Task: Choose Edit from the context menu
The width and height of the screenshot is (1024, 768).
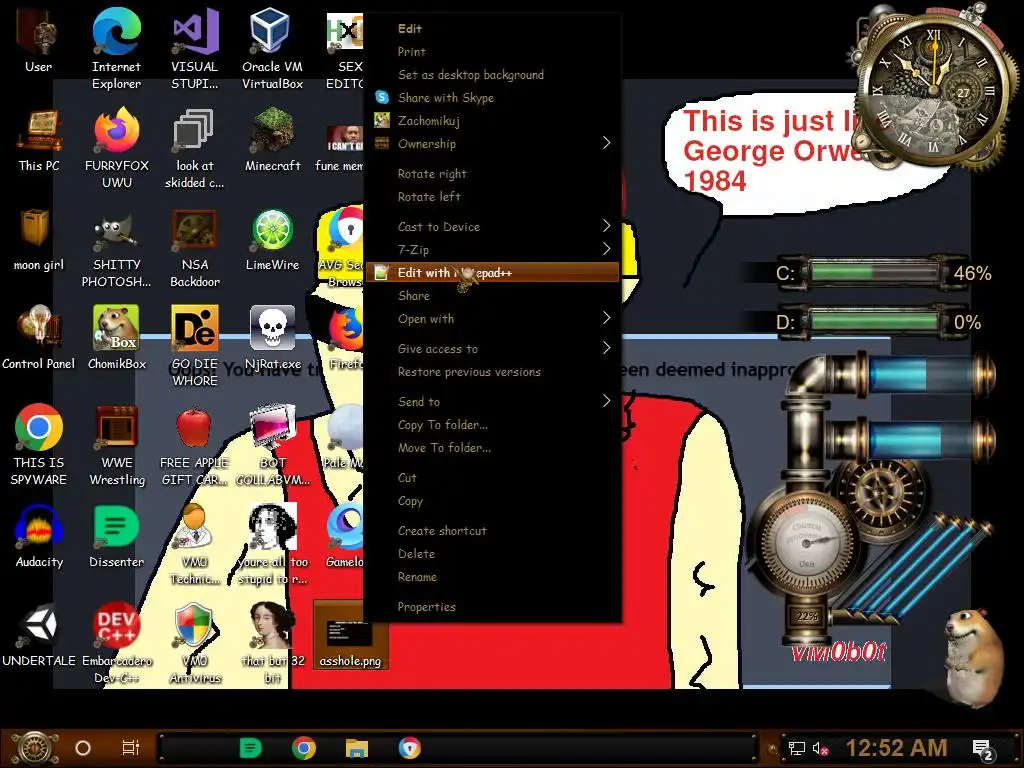Action: (x=491, y=29)
